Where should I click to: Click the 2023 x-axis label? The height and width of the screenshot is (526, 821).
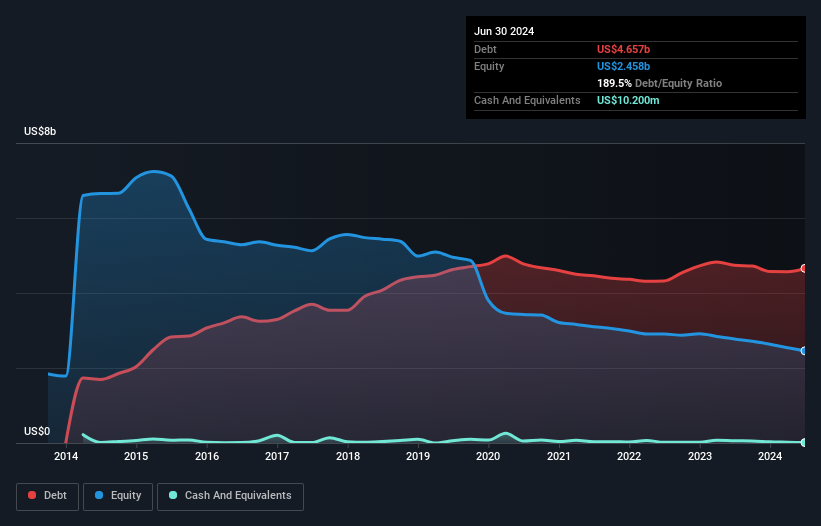tap(700, 456)
